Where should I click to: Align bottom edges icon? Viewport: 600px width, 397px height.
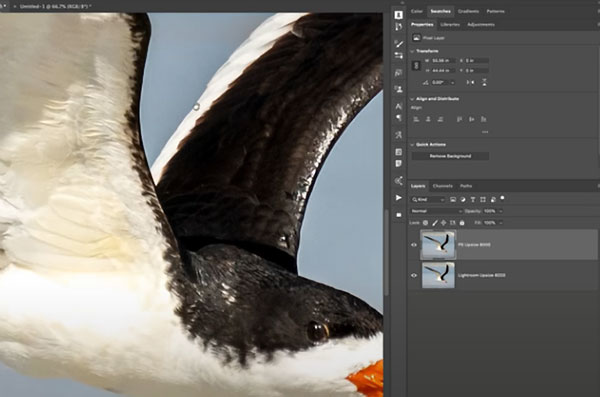[484, 119]
